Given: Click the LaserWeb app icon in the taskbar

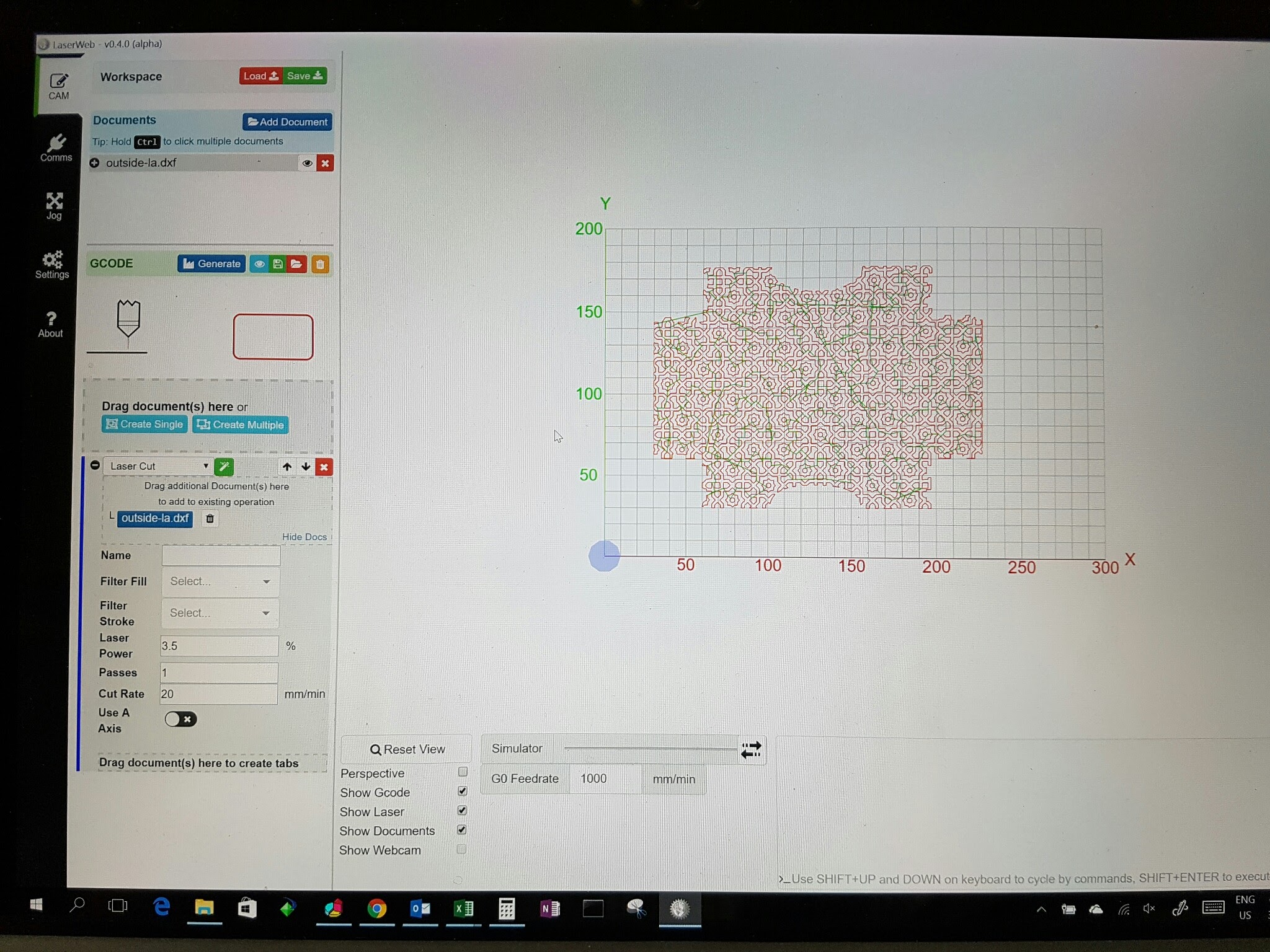Looking at the screenshot, I should click(x=680, y=909).
